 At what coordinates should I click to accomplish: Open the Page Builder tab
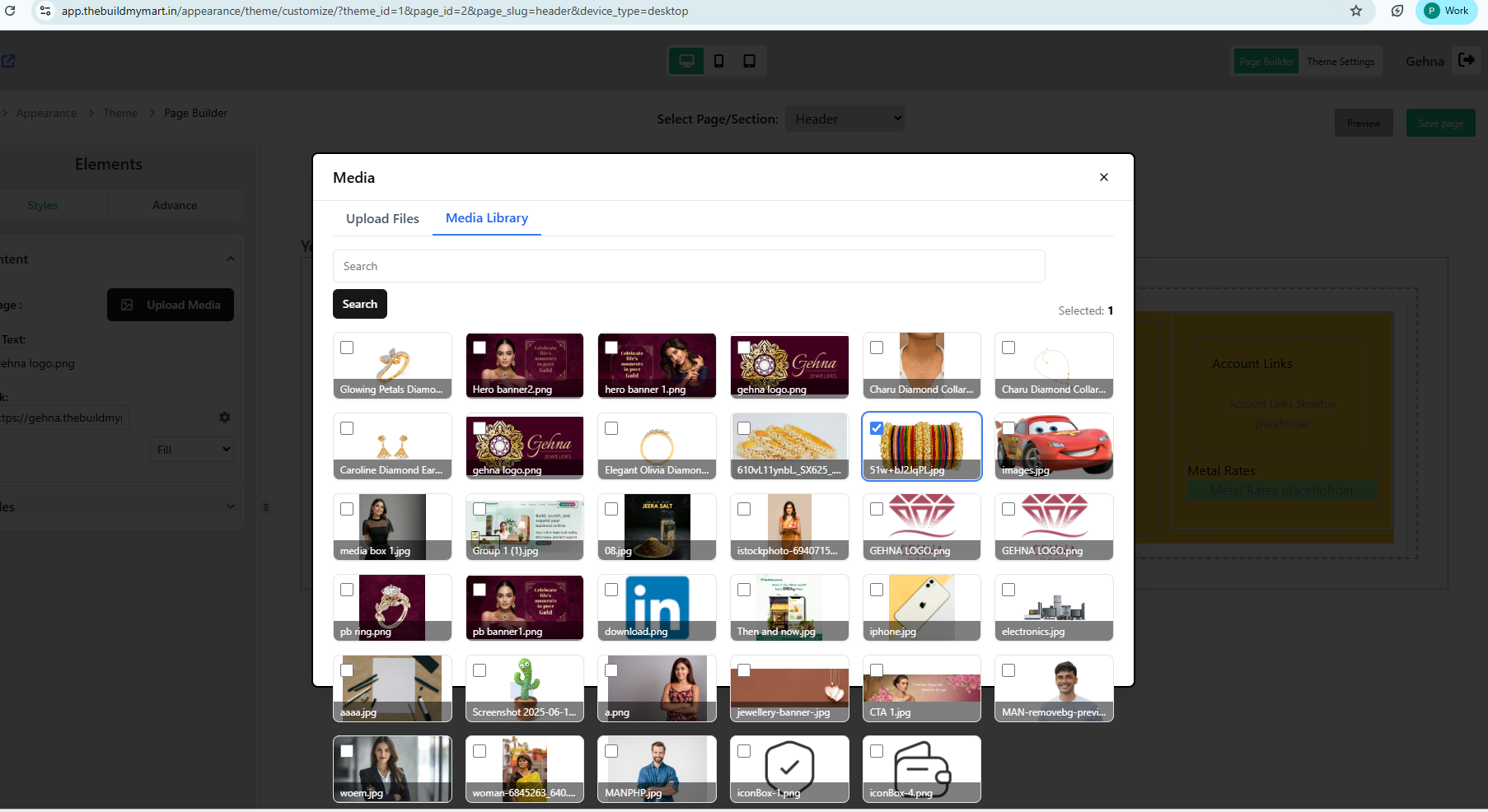[1266, 62]
